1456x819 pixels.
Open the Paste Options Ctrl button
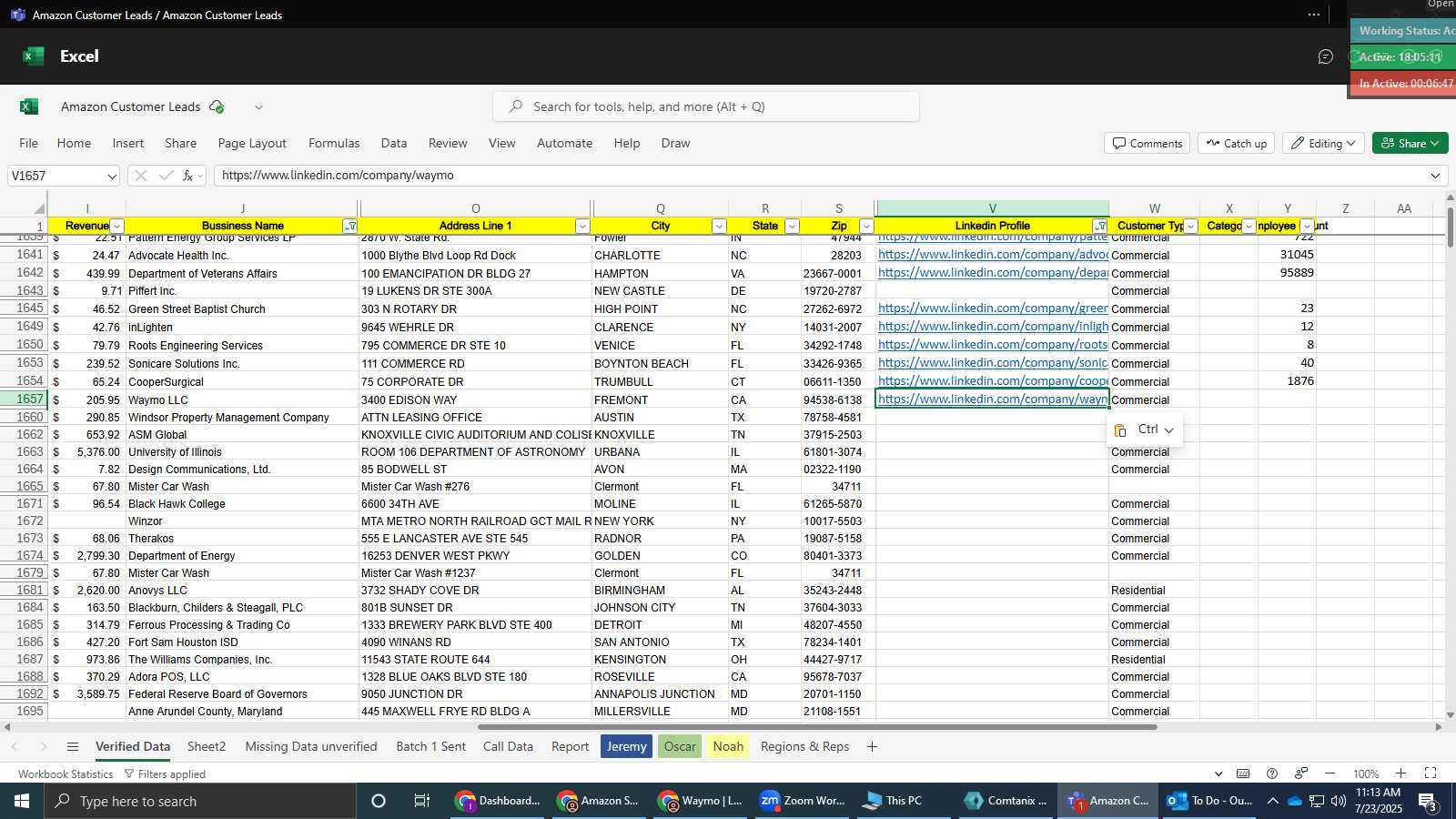[x=1145, y=430]
